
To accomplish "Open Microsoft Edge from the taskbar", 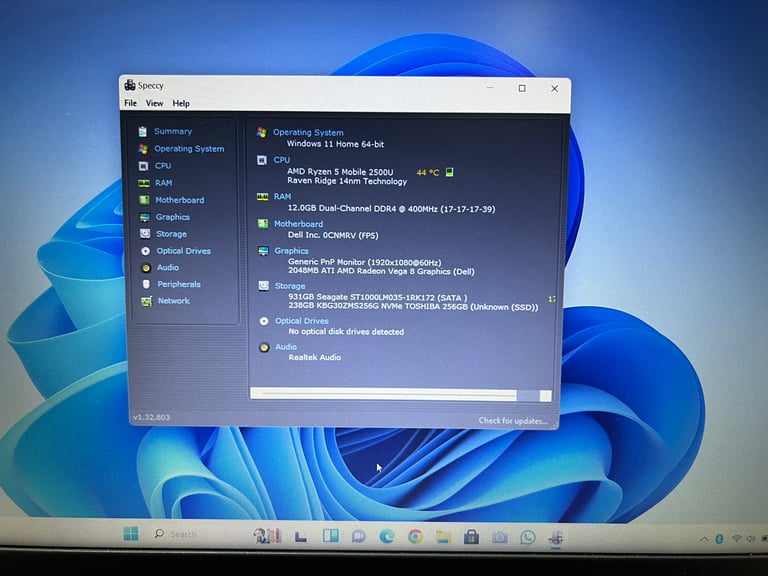I will coord(387,537).
